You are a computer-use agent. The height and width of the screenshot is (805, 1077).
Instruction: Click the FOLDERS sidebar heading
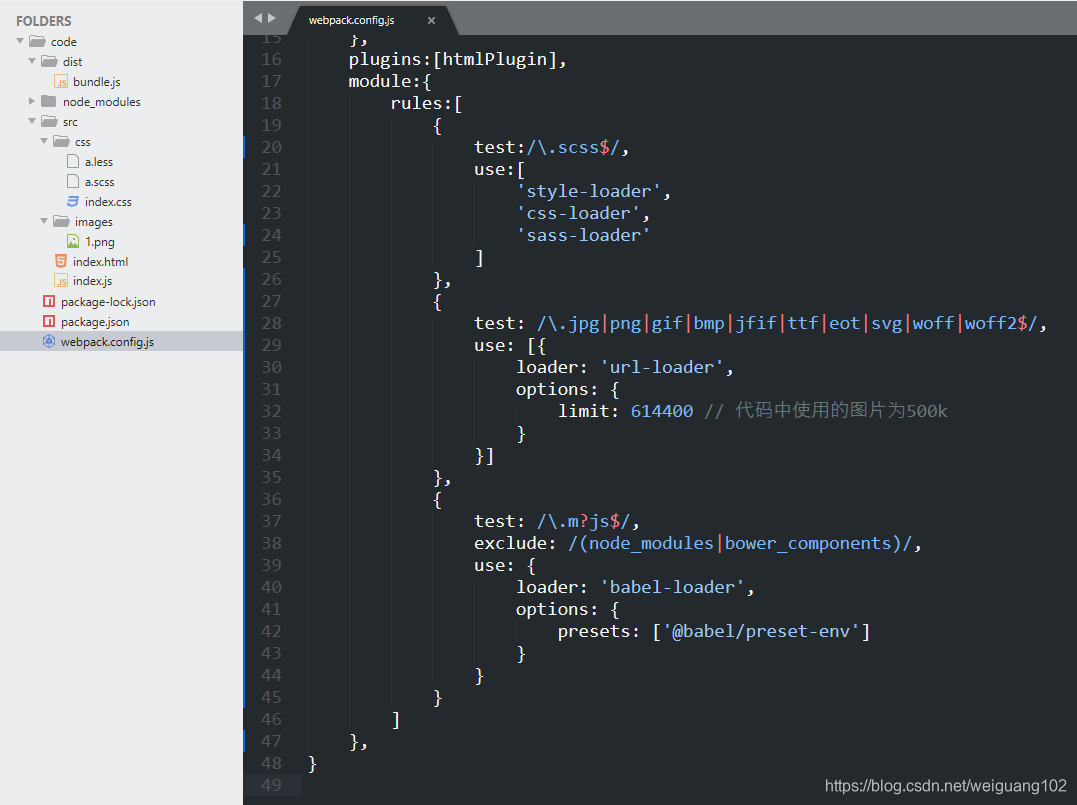(43, 21)
